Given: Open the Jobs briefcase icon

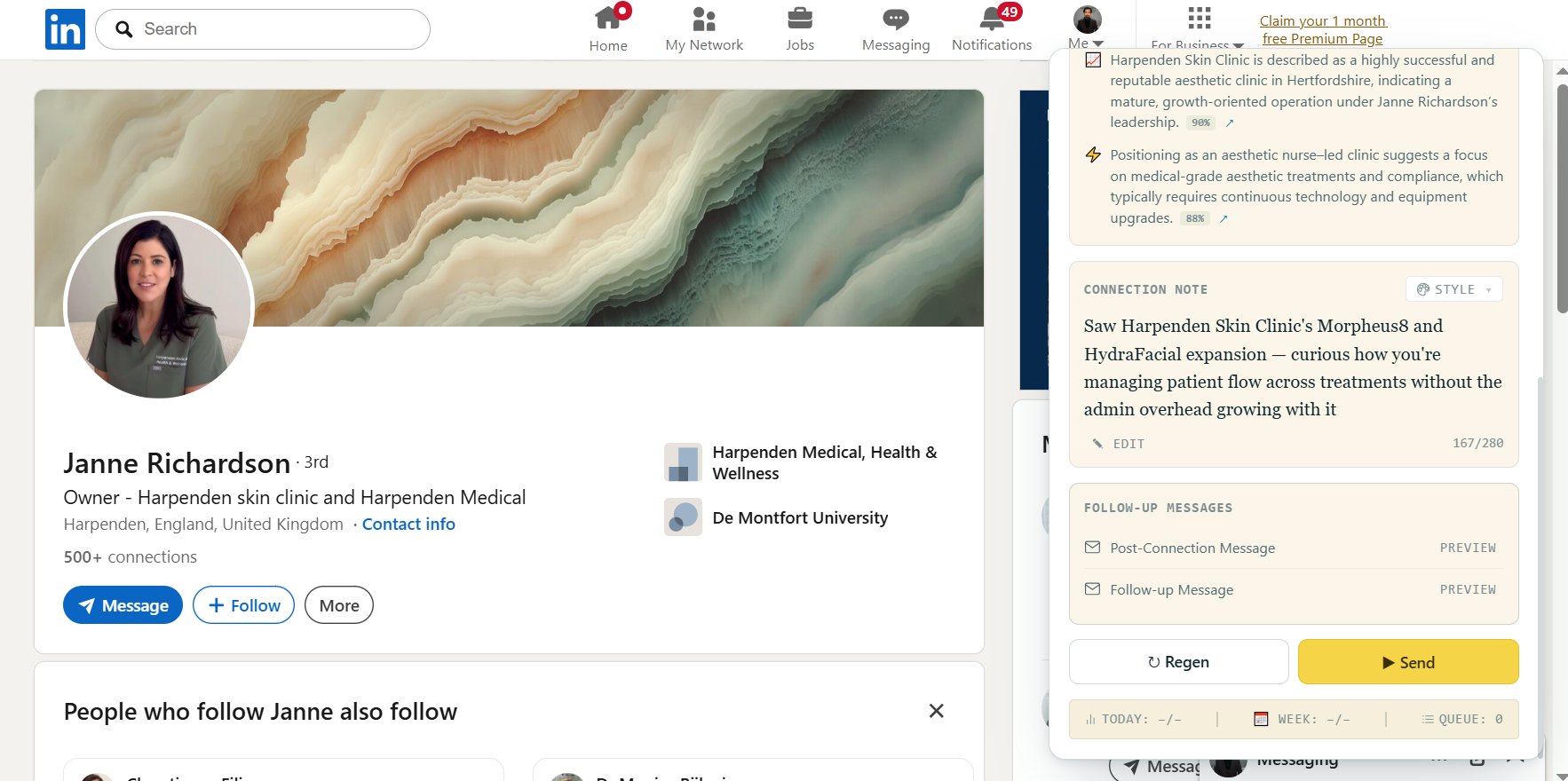Looking at the screenshot, I should coord(800,18).
